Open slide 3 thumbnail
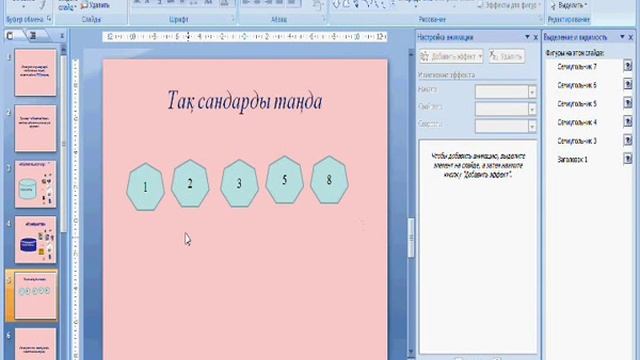 [x=36, y=184]
